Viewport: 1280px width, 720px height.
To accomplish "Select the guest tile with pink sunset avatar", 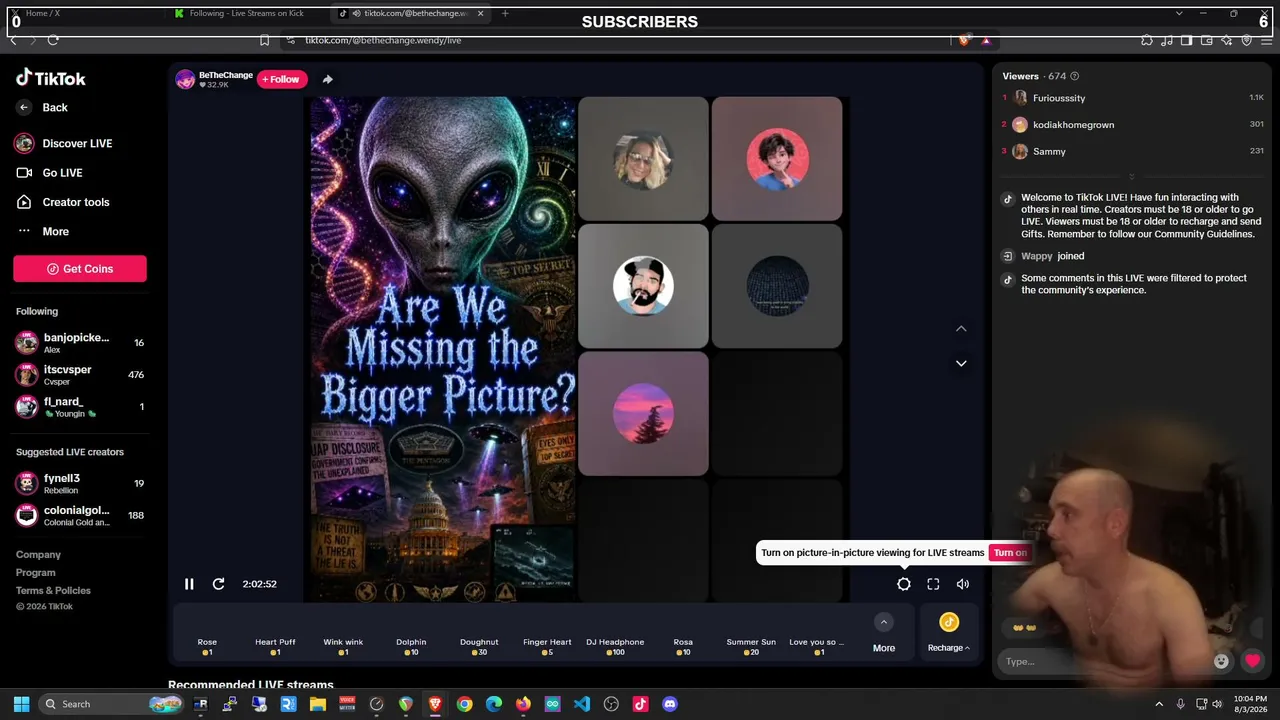I will 643,414.
